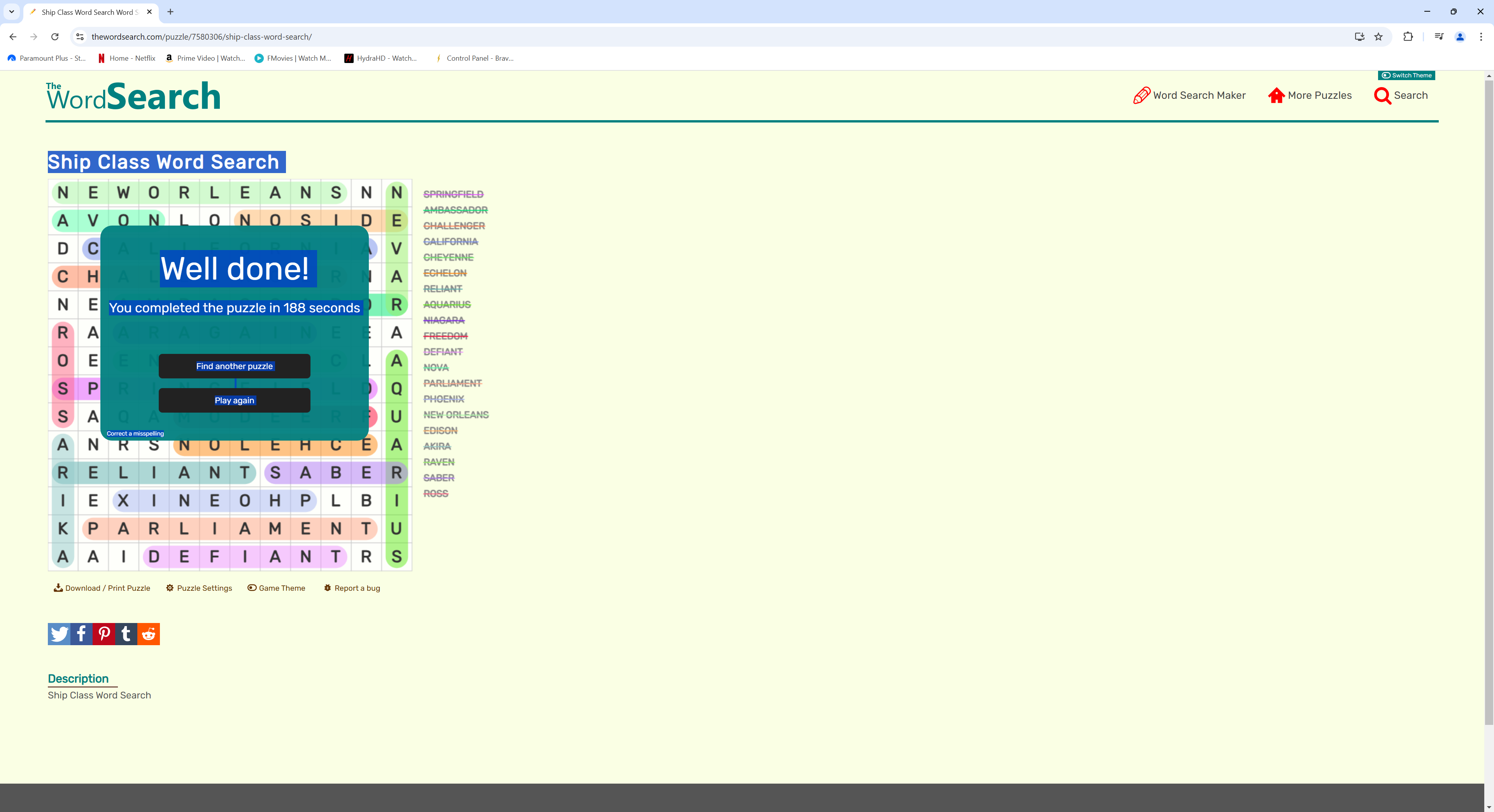Click the Reddit share icon
The image size is (1494, 812).
click(149, 634)
